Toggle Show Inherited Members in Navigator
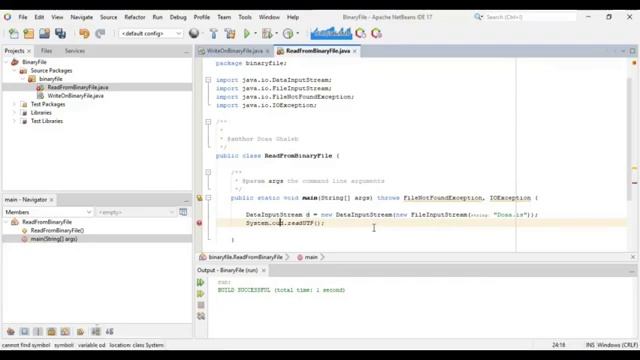 (x=11, y=331)
